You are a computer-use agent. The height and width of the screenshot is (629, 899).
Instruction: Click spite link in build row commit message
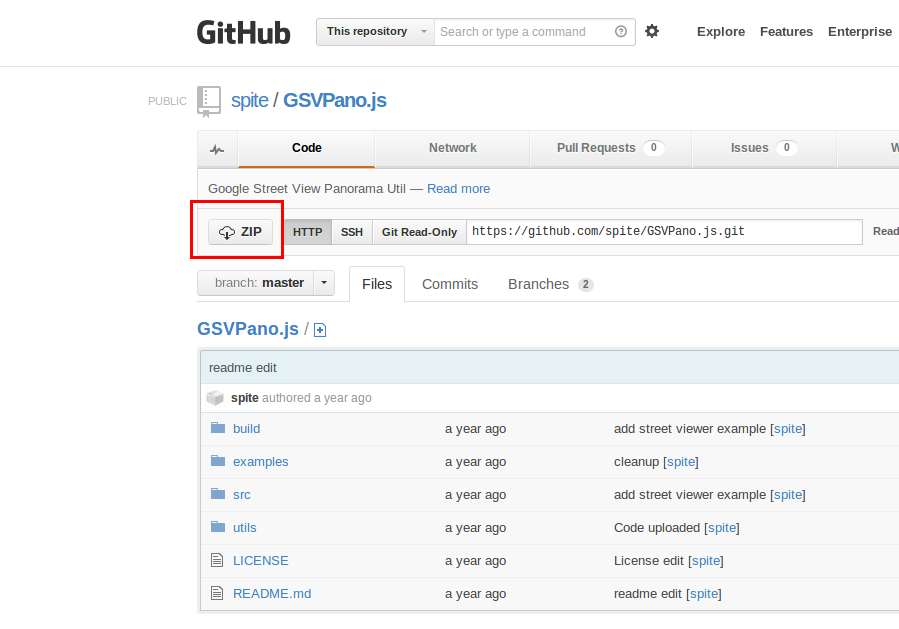click(x=788, y=429)
